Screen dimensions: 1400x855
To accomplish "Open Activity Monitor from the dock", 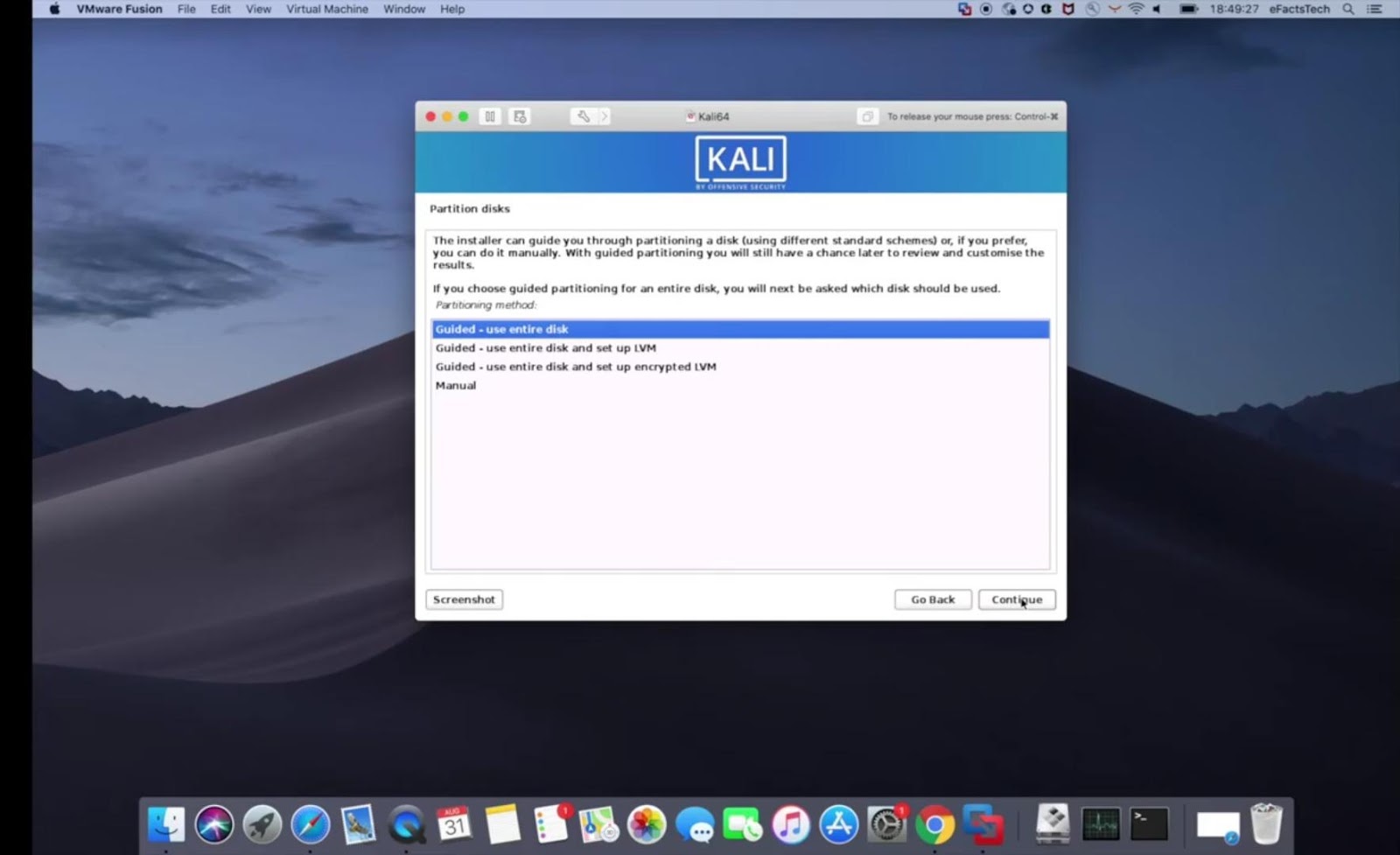I will point(1101,824).
